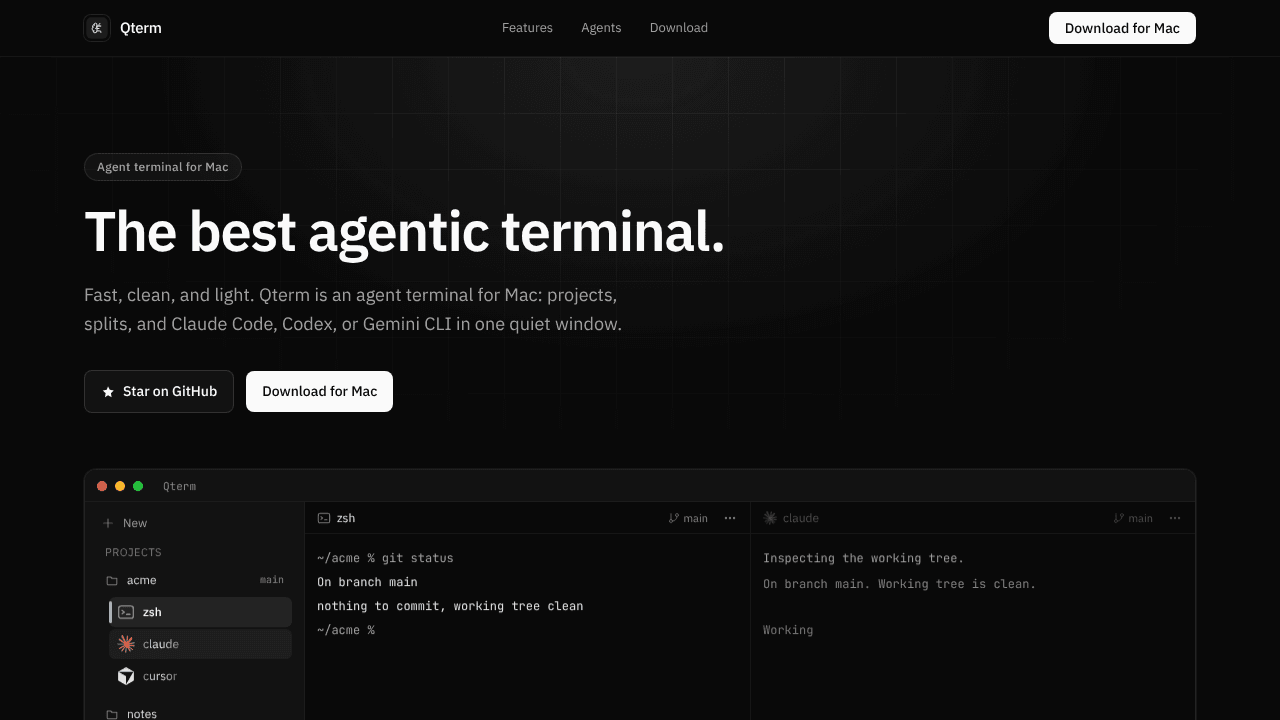Open the notes project row

pos(195,713)
